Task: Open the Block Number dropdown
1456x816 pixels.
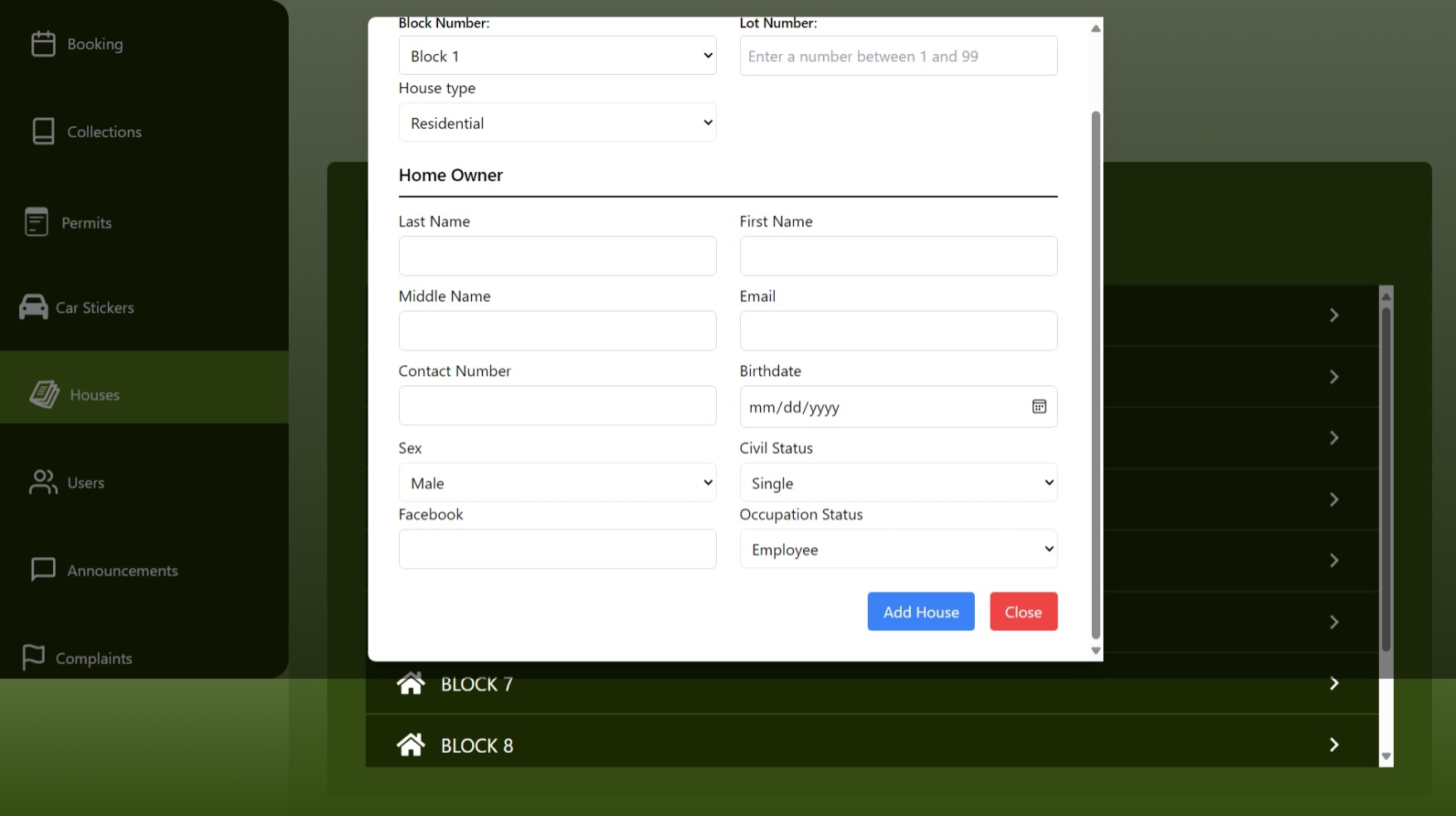Action: click(x=557, y=56)
